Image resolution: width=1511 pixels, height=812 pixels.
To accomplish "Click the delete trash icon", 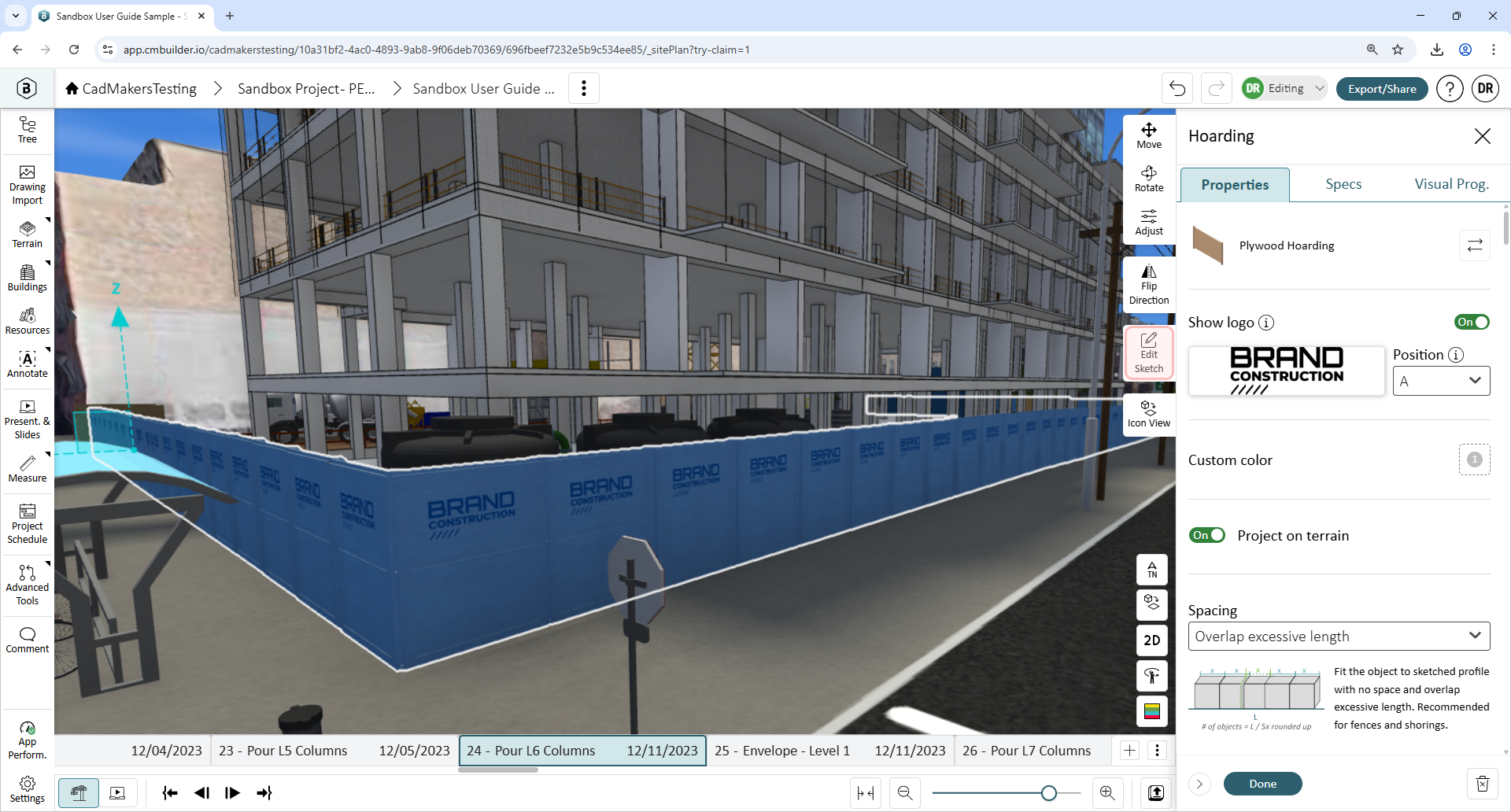I will point(1483,784).
